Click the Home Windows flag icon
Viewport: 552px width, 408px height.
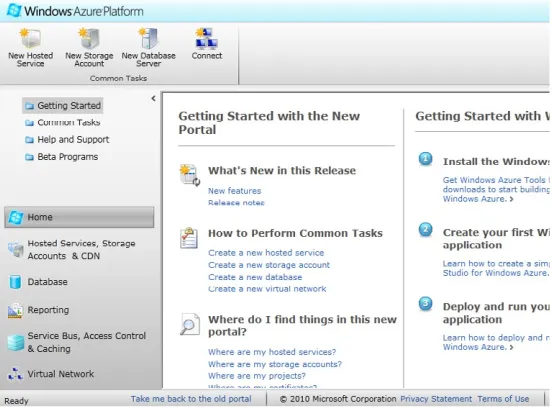(x=15, y=217)
